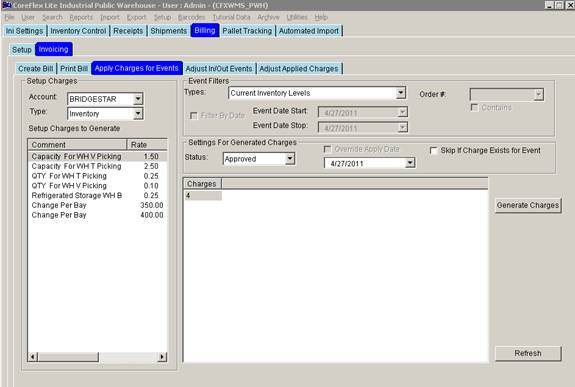Click the CoreFlex app icon in title bar

click(x=7, y=5)
